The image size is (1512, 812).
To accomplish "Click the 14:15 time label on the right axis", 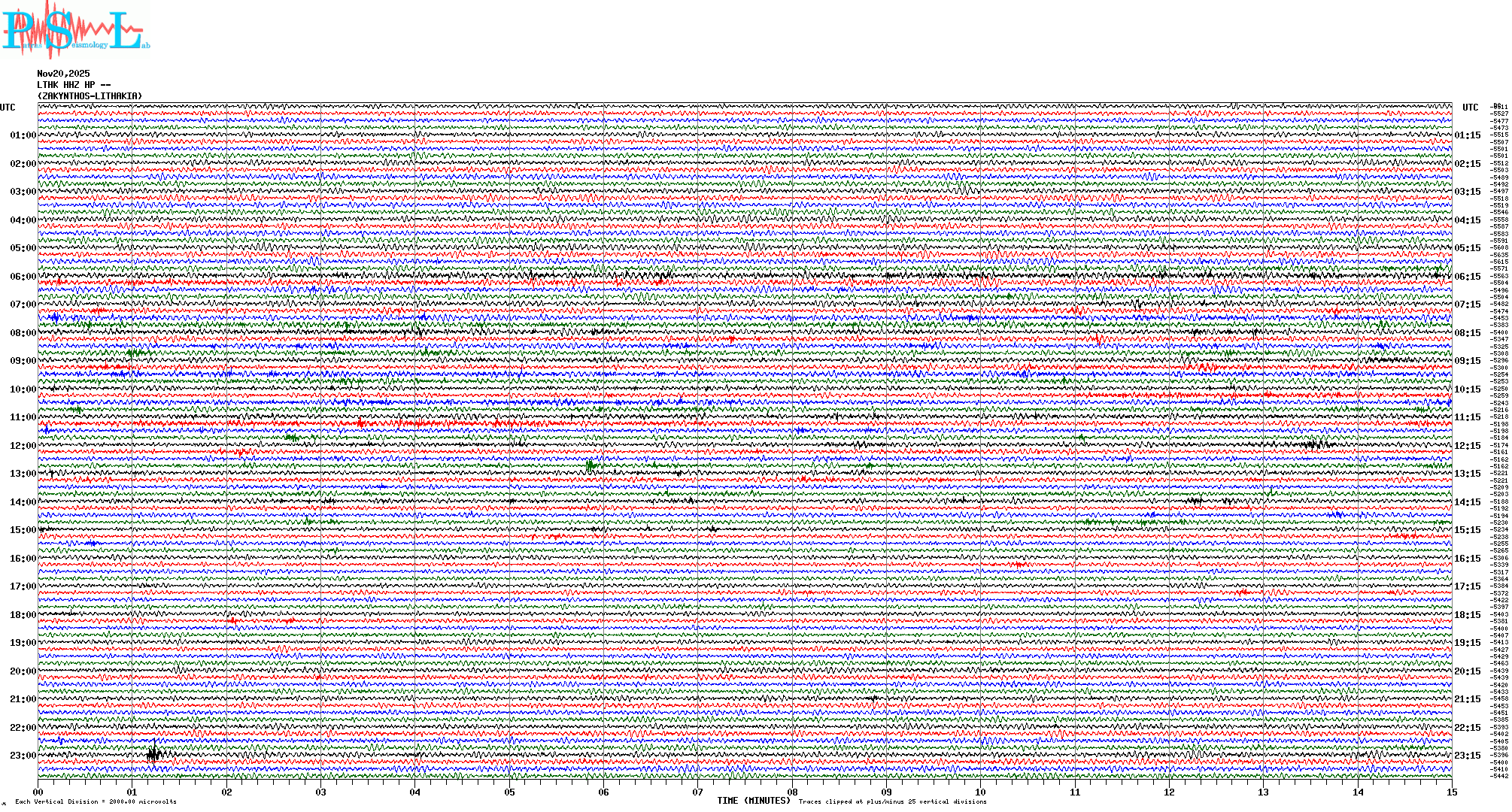I will pyautogui.click(x=1468, y=502).
